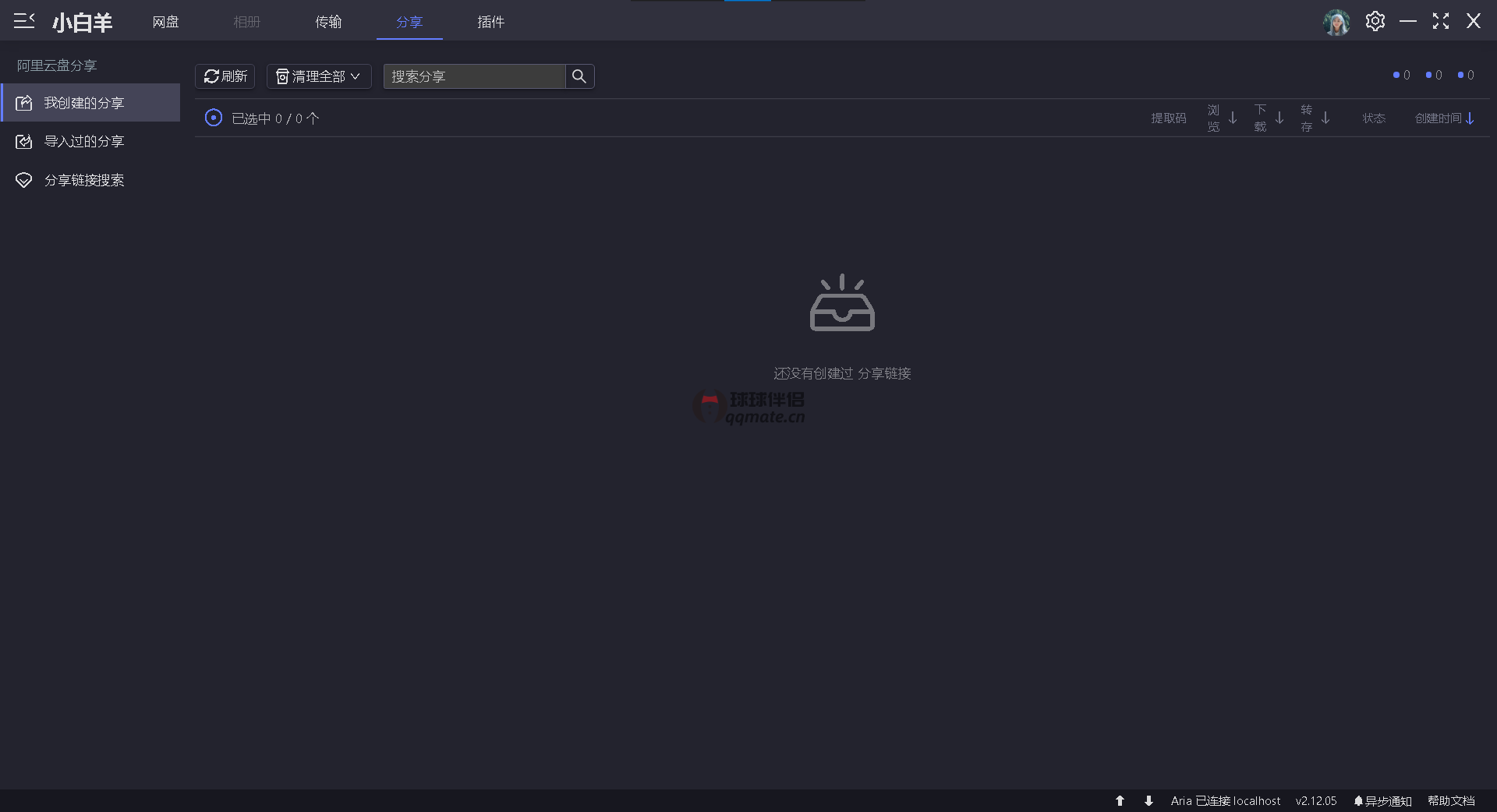Screen dimensions: 1497x812
Task: Open the settings gear icon
Action: click(1375, 22)
